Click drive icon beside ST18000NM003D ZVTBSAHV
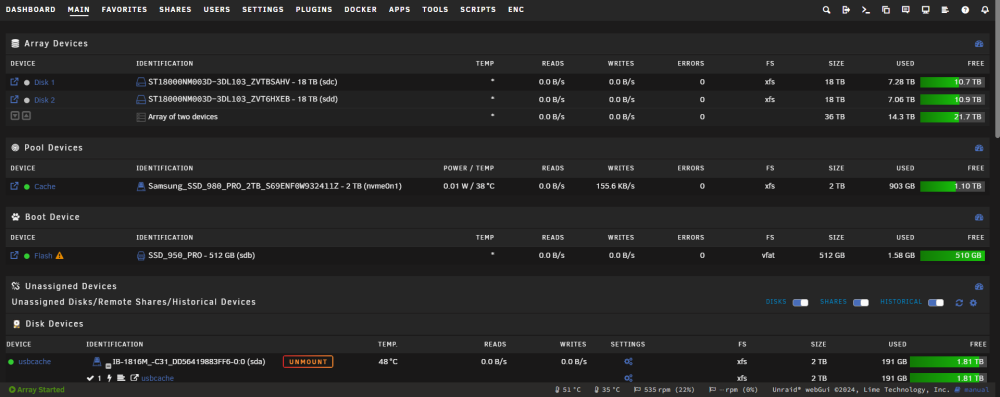This screenshot has width=1000, height=397. (141, 82)
